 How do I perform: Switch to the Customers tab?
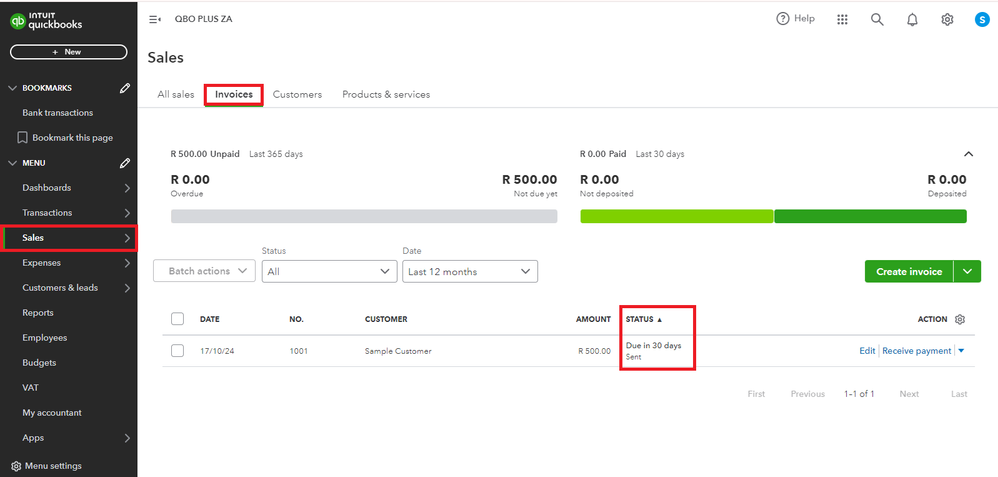pos(297,95)
